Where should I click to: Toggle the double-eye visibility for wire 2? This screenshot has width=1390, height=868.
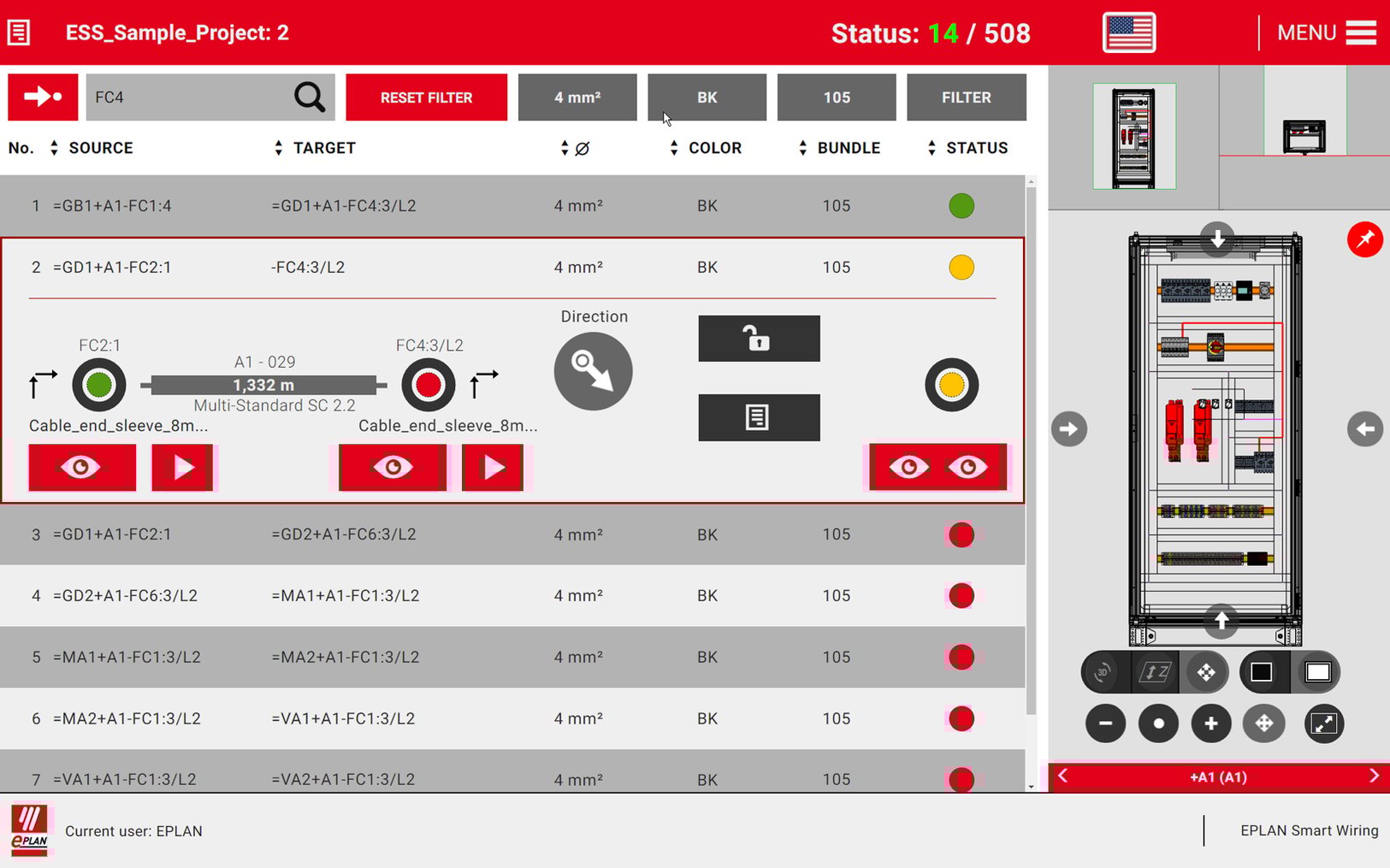938,468
